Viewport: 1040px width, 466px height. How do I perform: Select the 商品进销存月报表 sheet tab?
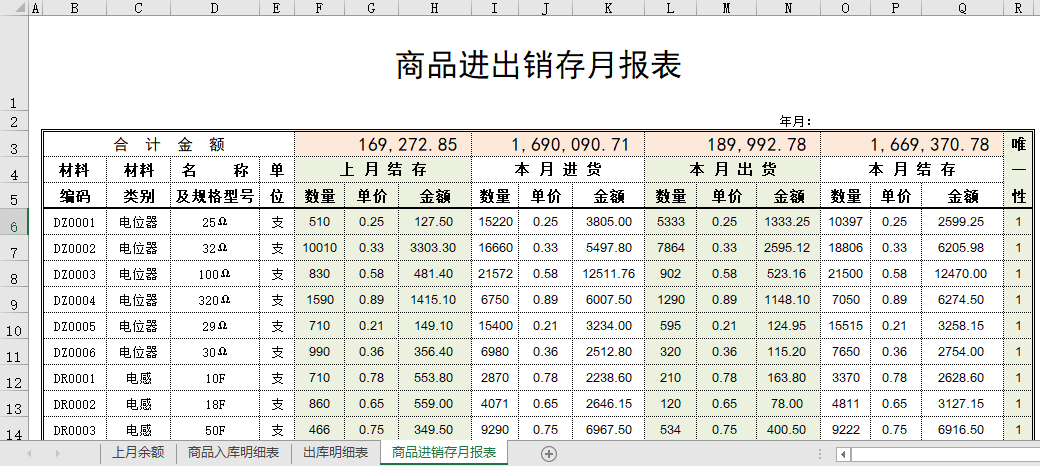click(x=444, y=454)
